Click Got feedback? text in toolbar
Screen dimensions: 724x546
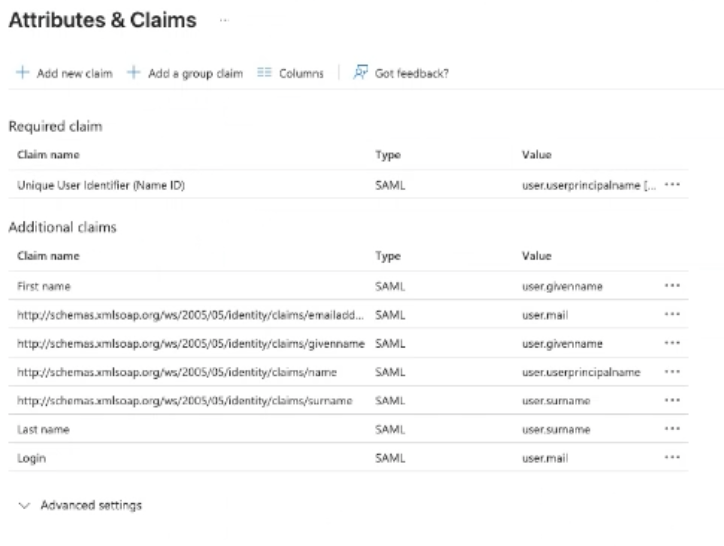pos(411,73)
